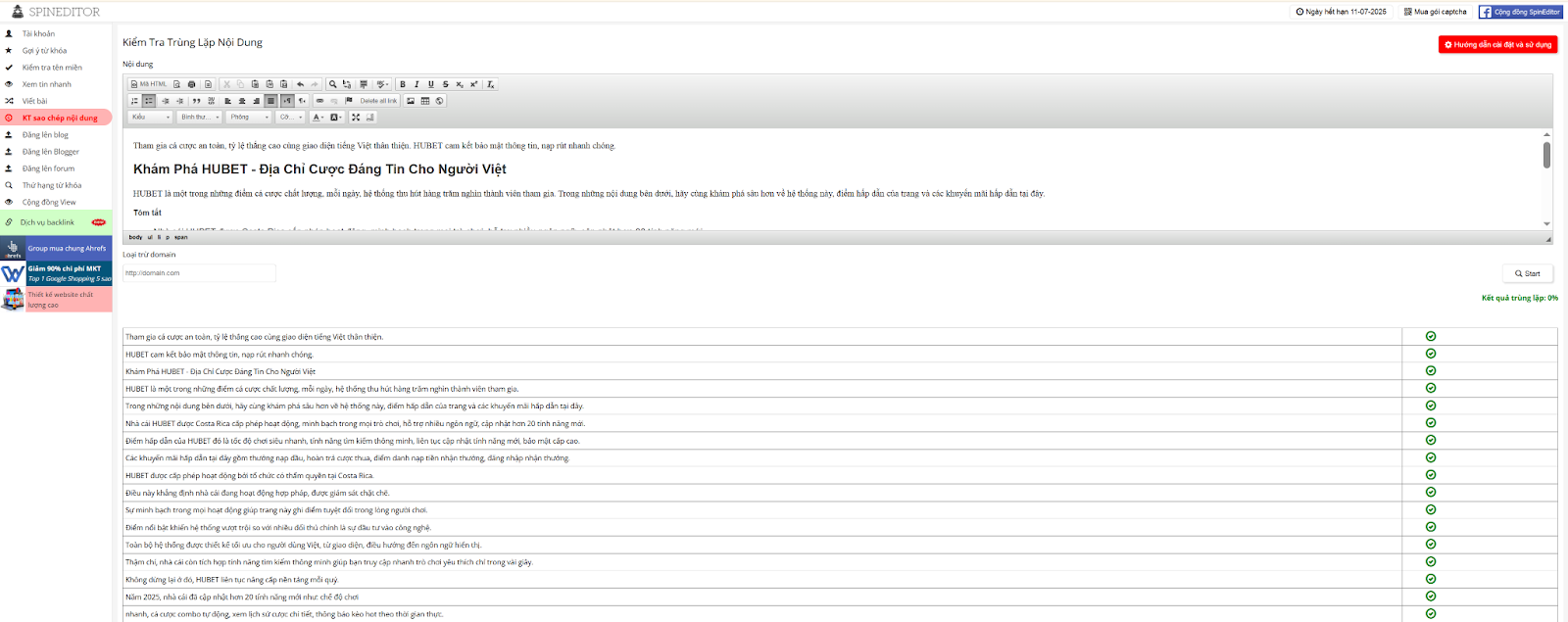Click text direction right-to-left icon

(302, 101)
